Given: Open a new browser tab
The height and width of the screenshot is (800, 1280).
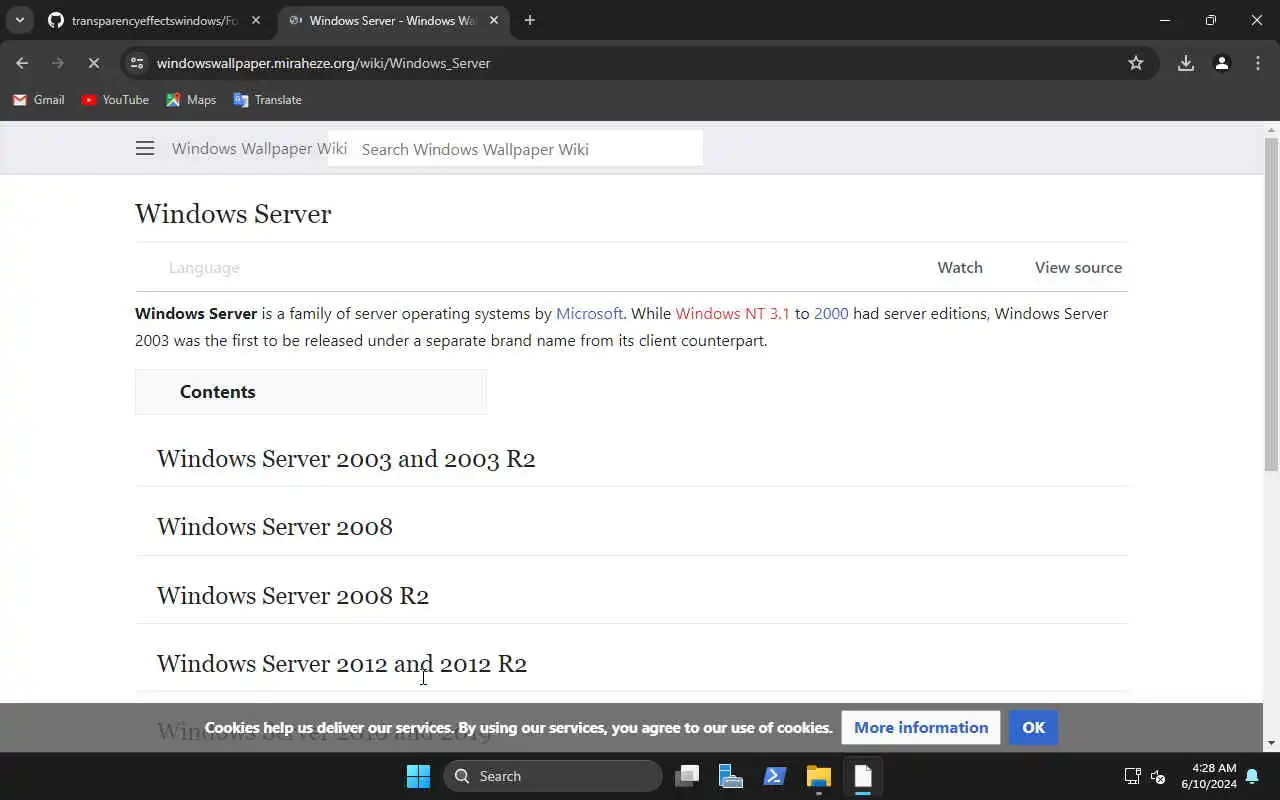Looking at the screenshot, I should point(530,20).
